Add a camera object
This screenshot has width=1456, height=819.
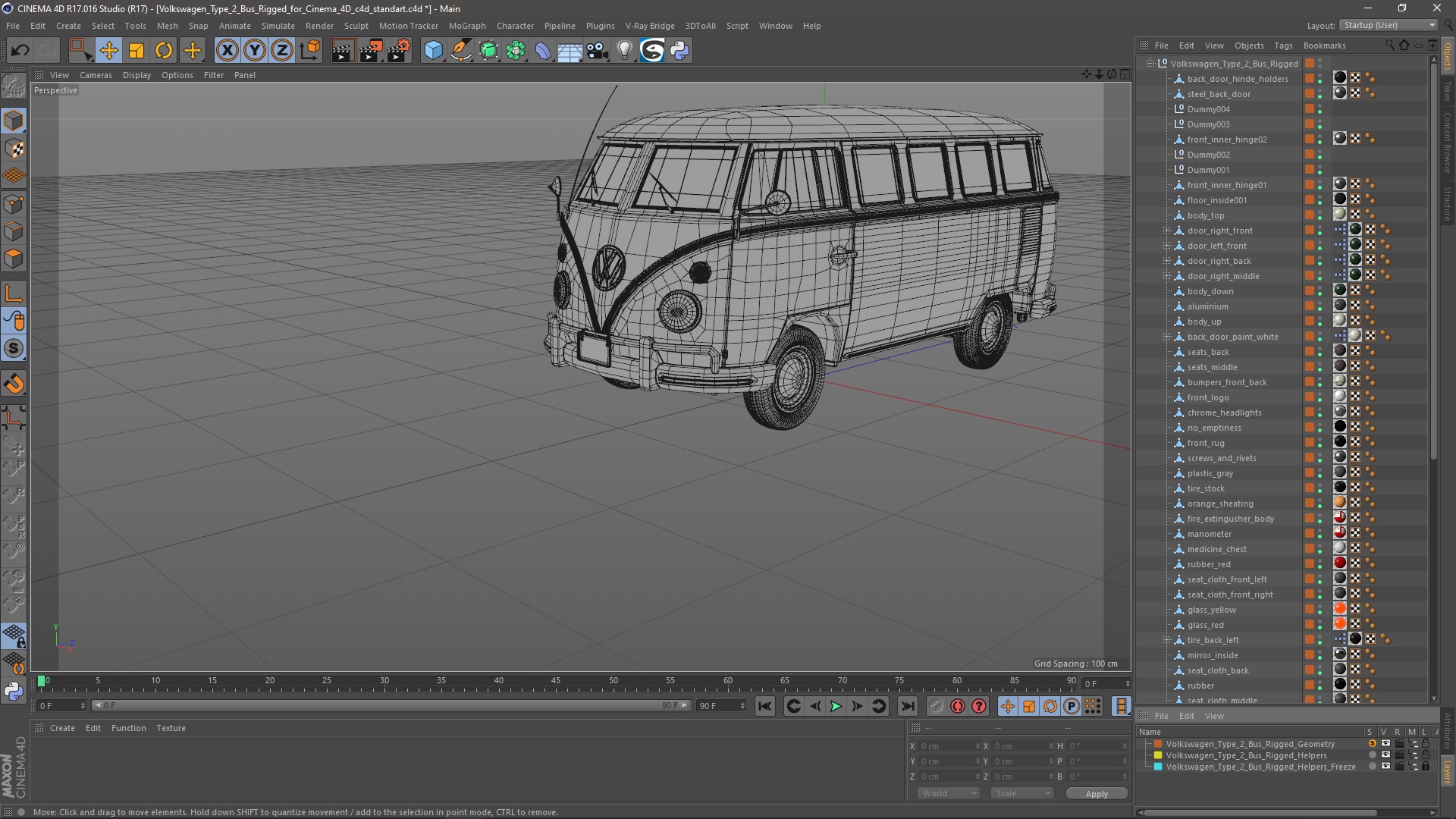598,51
